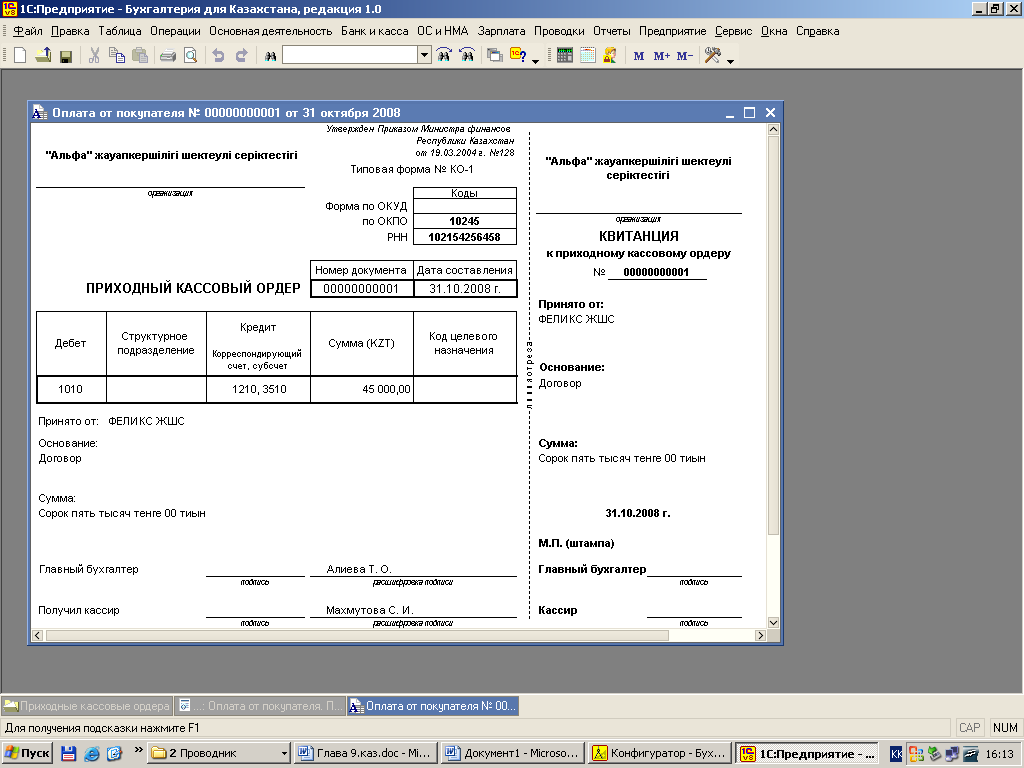Open the Предприятие menu
Screen dimensions: 1024x768
click(672, 31)
